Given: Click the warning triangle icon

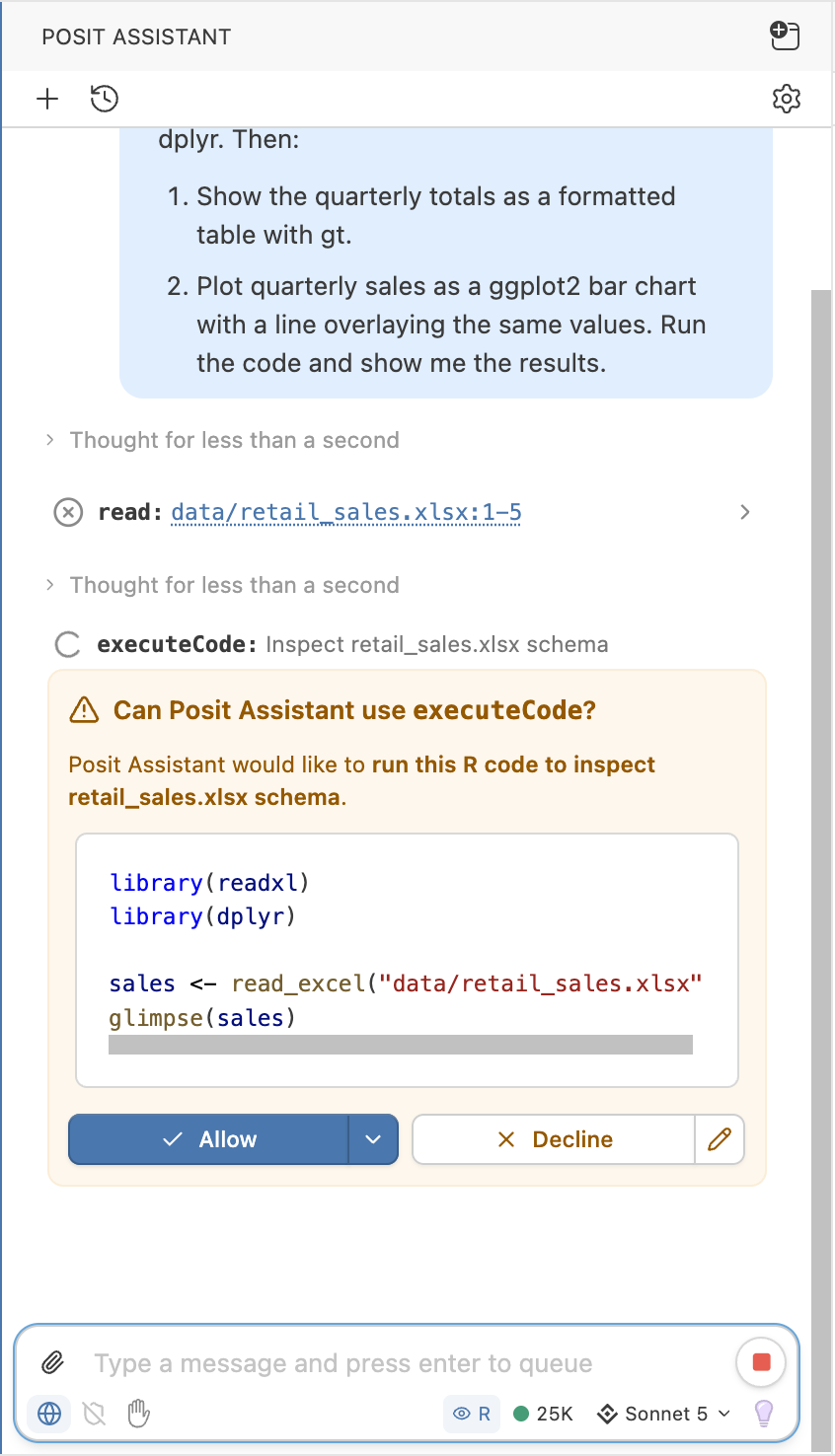Looking at the screenshot, I should [x=84, y=710].
